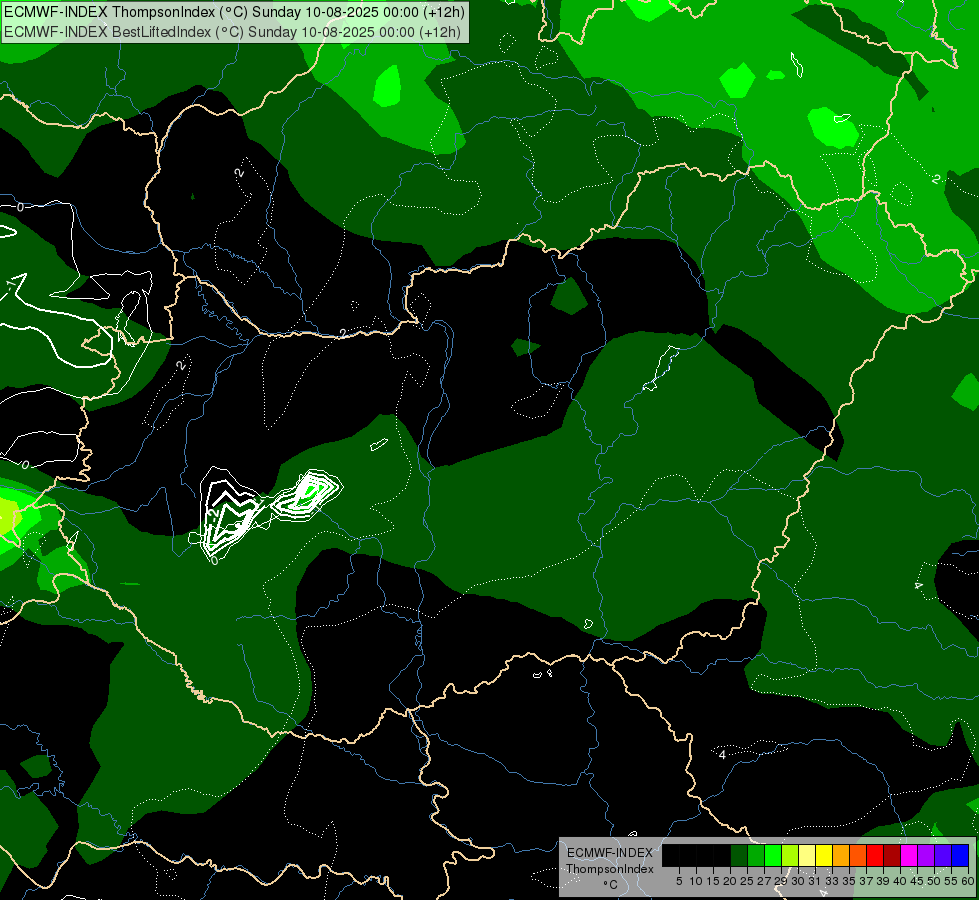Click the legend tick value 25
The width and height of the screenshot is (979, 900).
[x=747, y=881]
